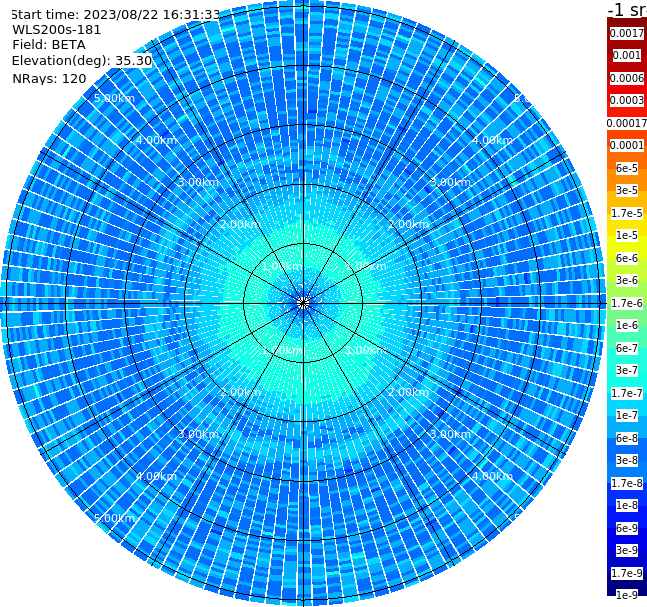This screenshot has height=607, width=647.
Task: Click the upper-left 3.00km range label
Action: click(x=198, y=182)
